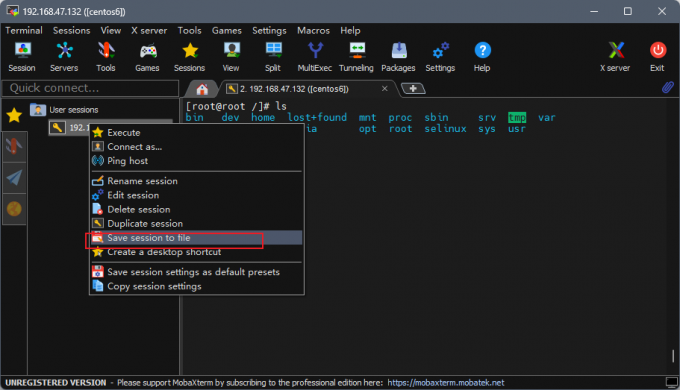This screenshot has width=680, height=390.
Task: Choose Execute from context menu
Action: coord(196,133)
